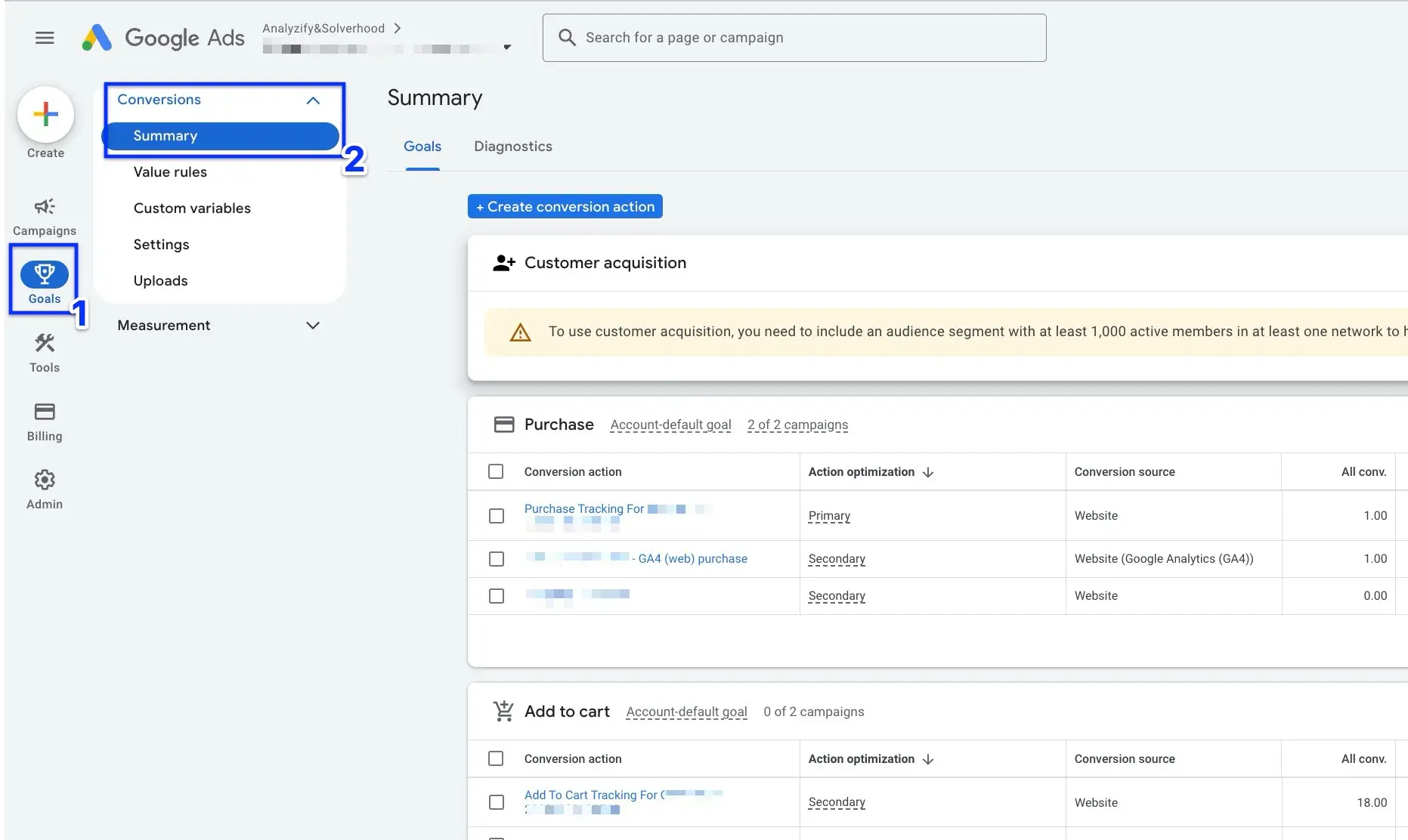1408x840 pixels.
Task: Switch to the Goals tab
Action: point(422,147)
